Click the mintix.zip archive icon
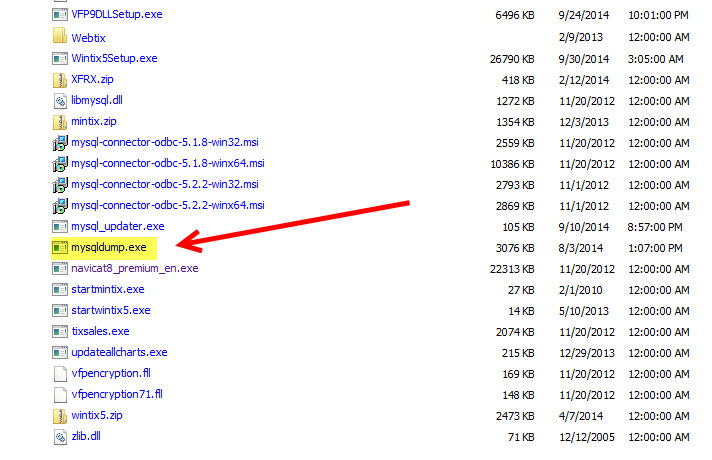712x460 pixels. pos(59,122)
